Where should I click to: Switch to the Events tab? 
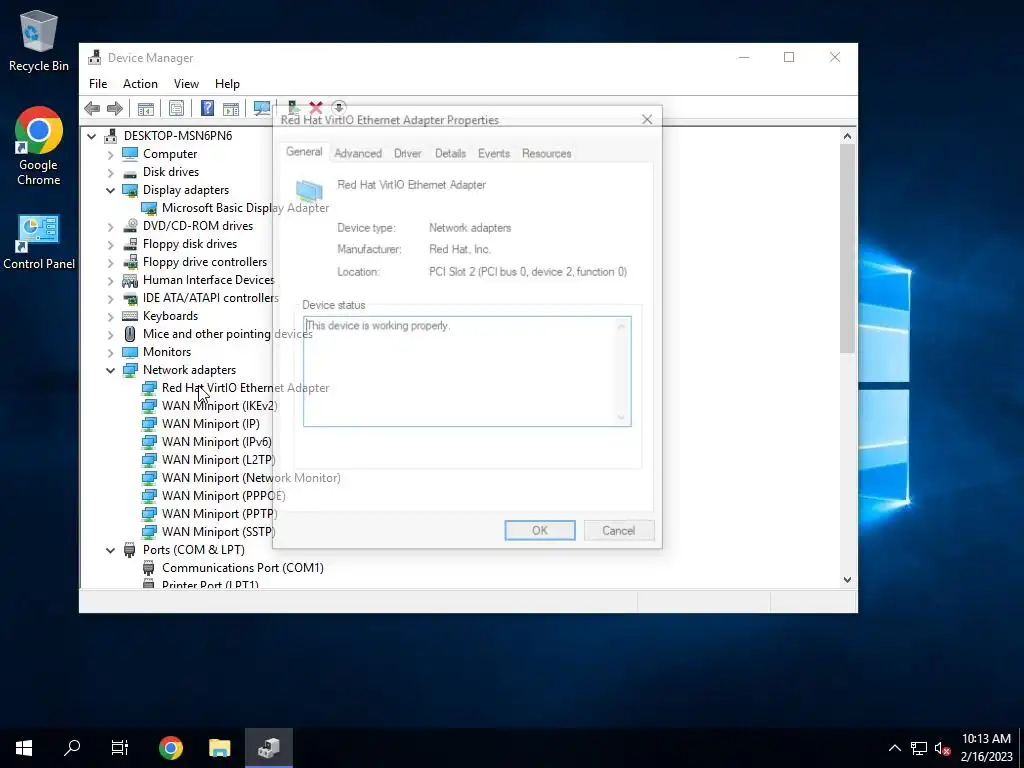[494, 153]
